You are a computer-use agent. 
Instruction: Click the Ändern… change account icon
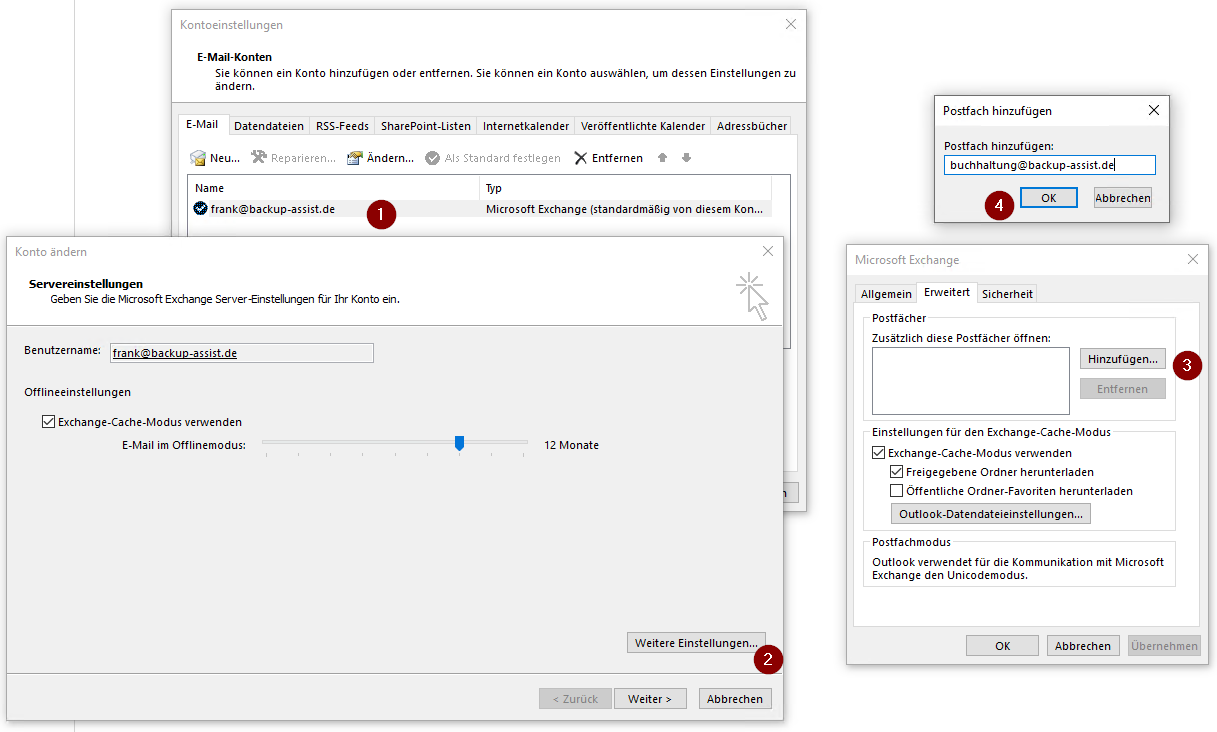354,158
